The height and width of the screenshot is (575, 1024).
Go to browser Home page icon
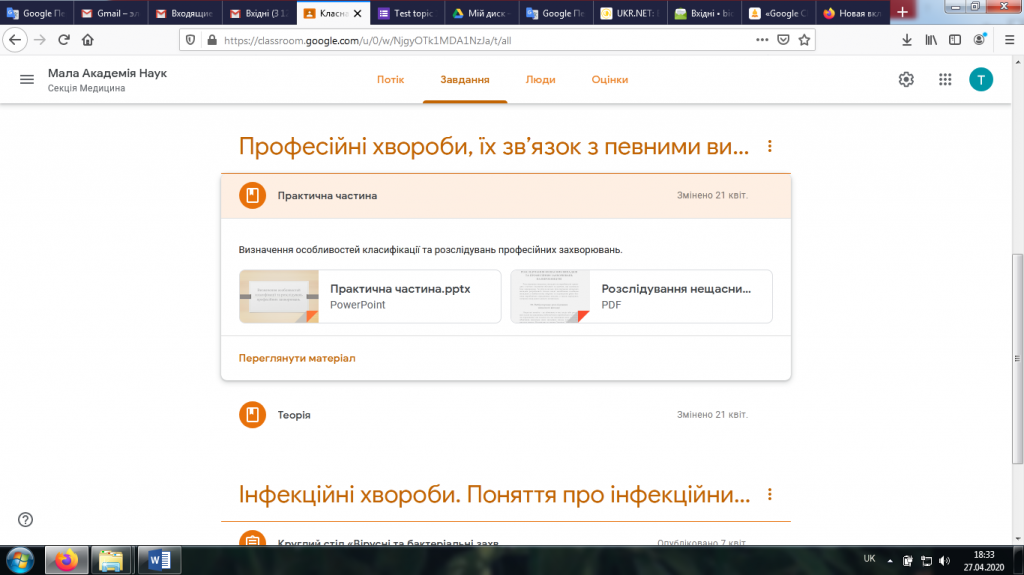[x=88, y=40]
